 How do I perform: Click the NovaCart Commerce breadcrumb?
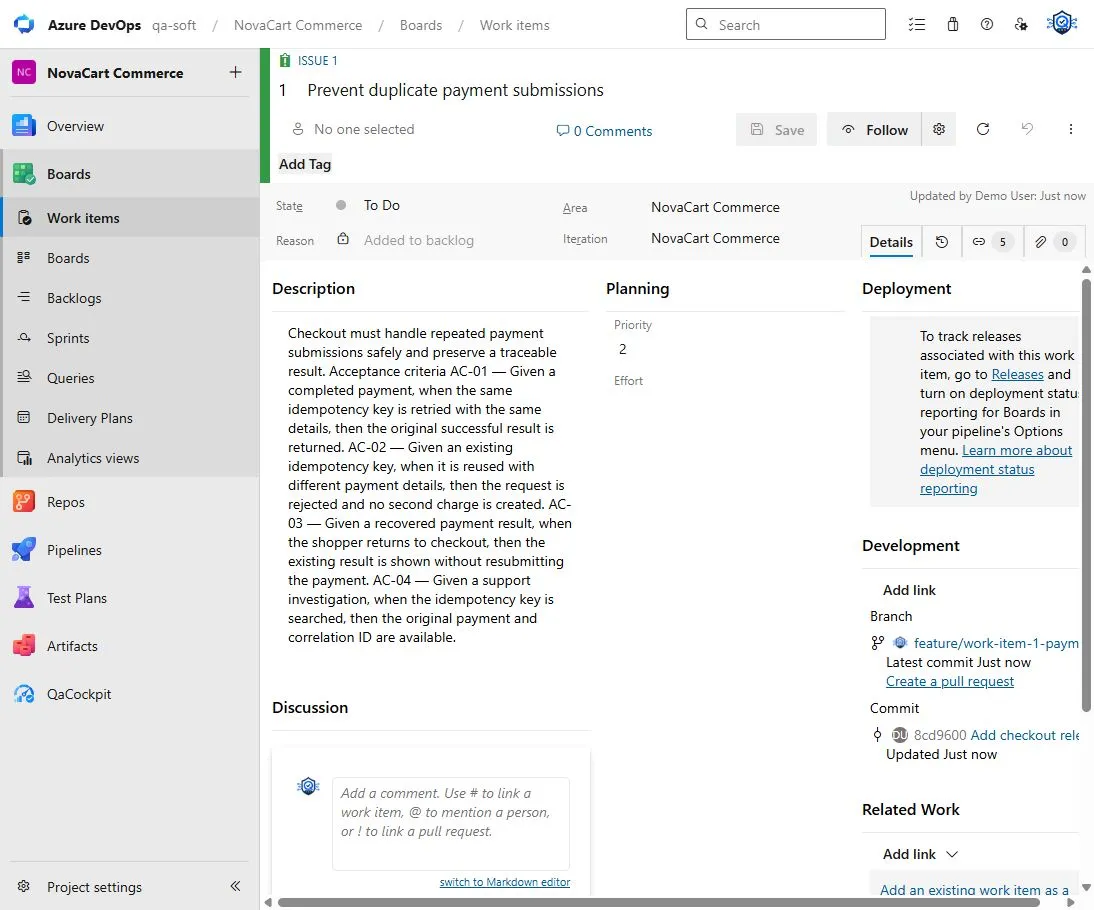point(298,25)
